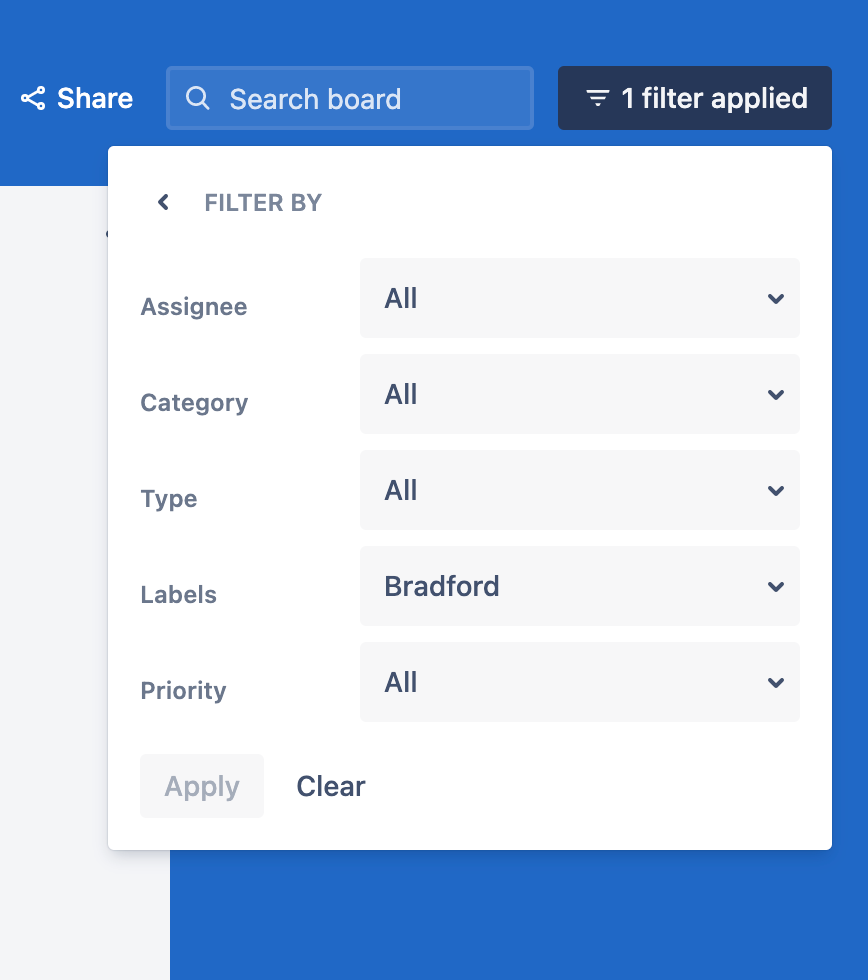868x980 pixels.
Task: Clear all filters
Action: (331, 786)
